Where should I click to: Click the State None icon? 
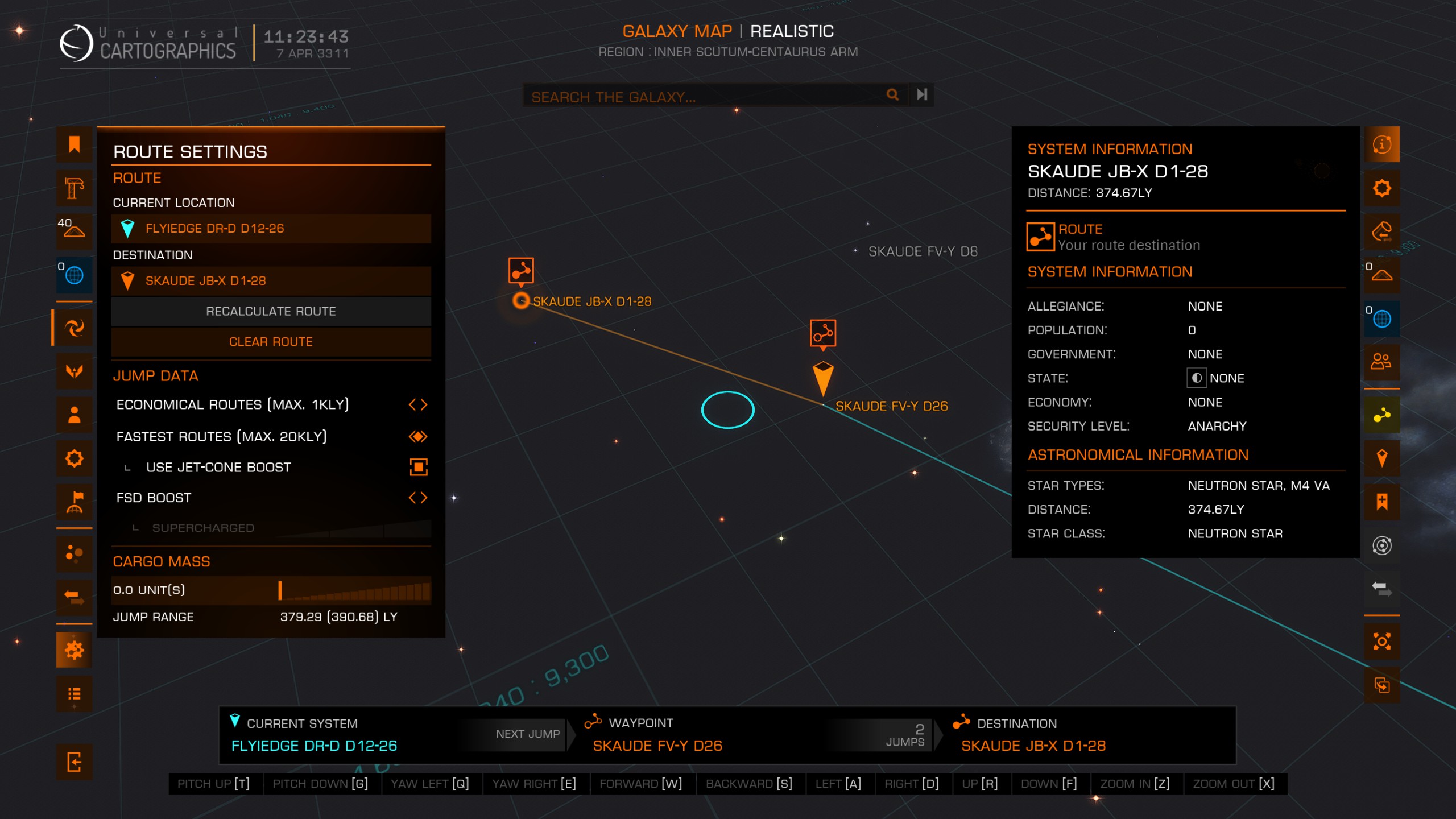coord(1197,378)
